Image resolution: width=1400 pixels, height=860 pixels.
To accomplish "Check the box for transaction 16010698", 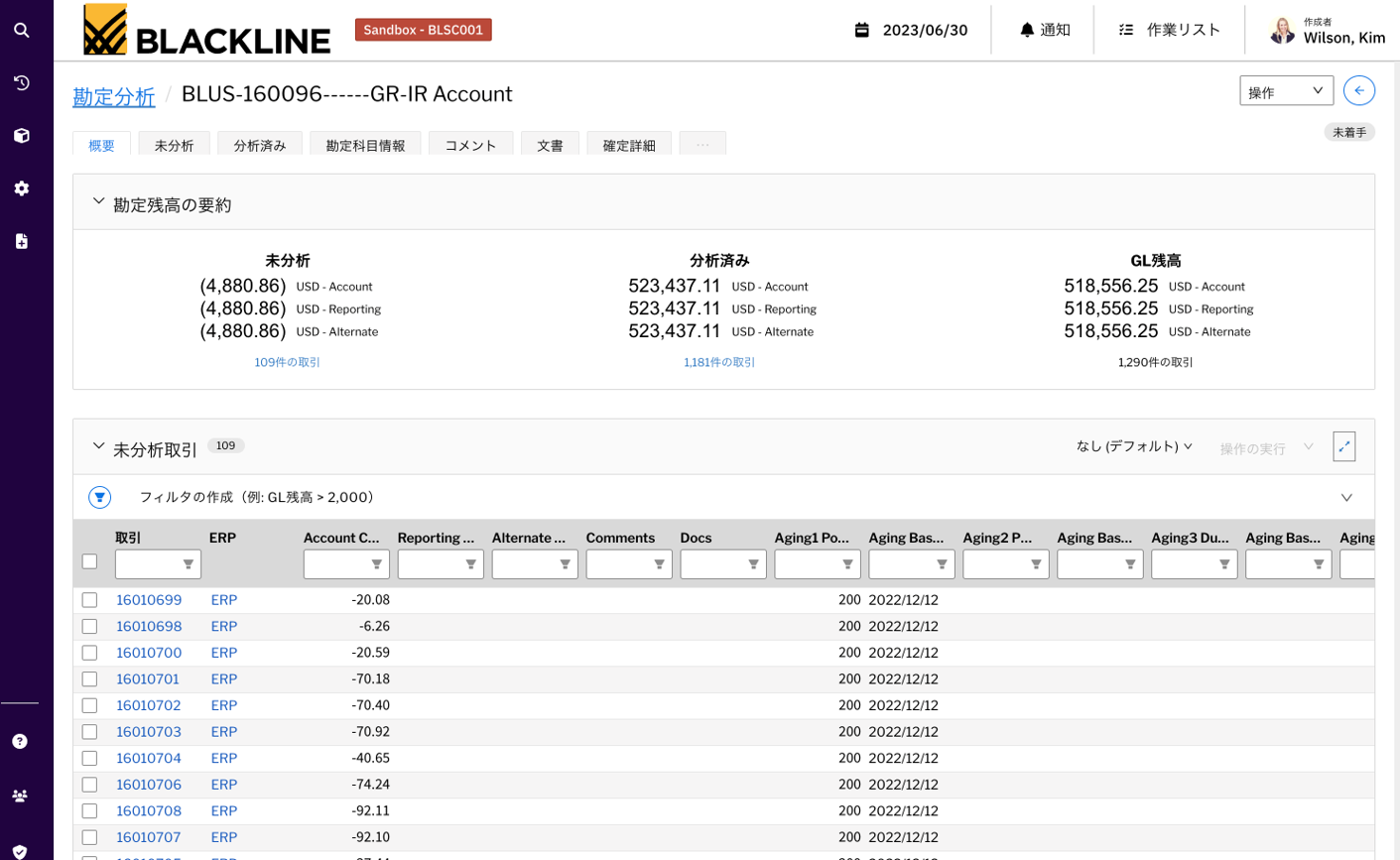I will point(89,627).
